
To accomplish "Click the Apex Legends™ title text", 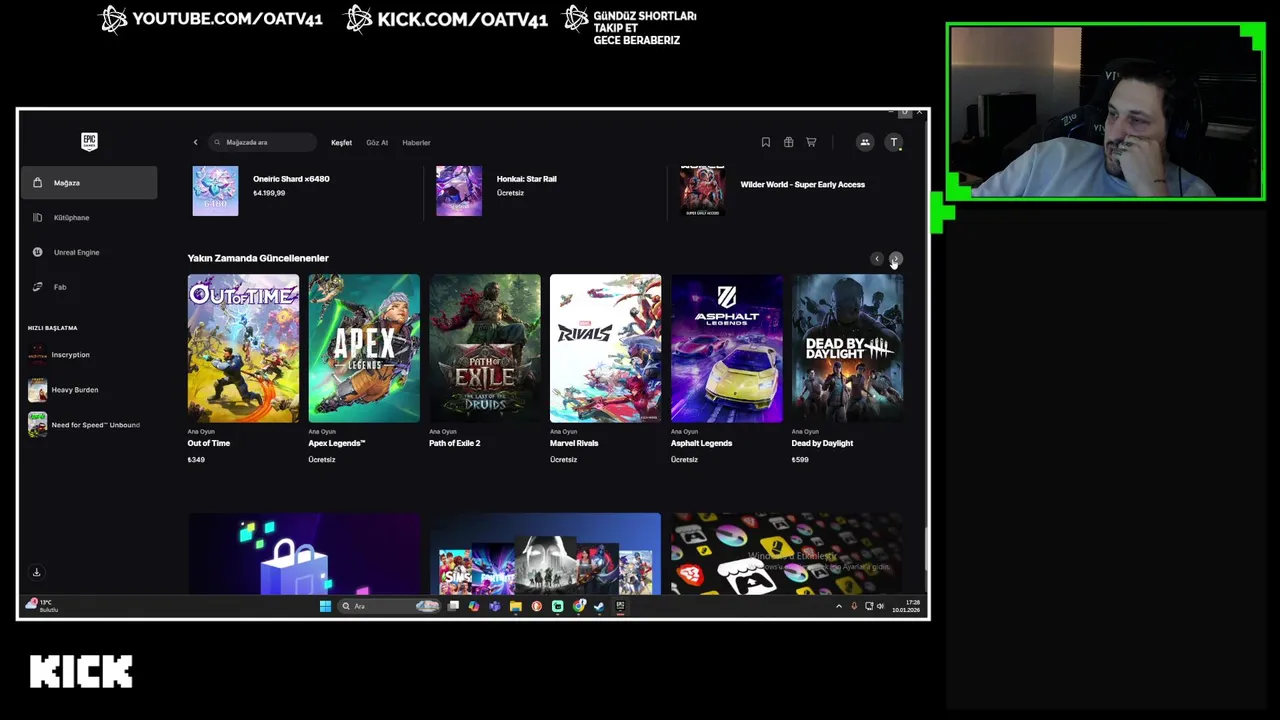I will (337, 443).
